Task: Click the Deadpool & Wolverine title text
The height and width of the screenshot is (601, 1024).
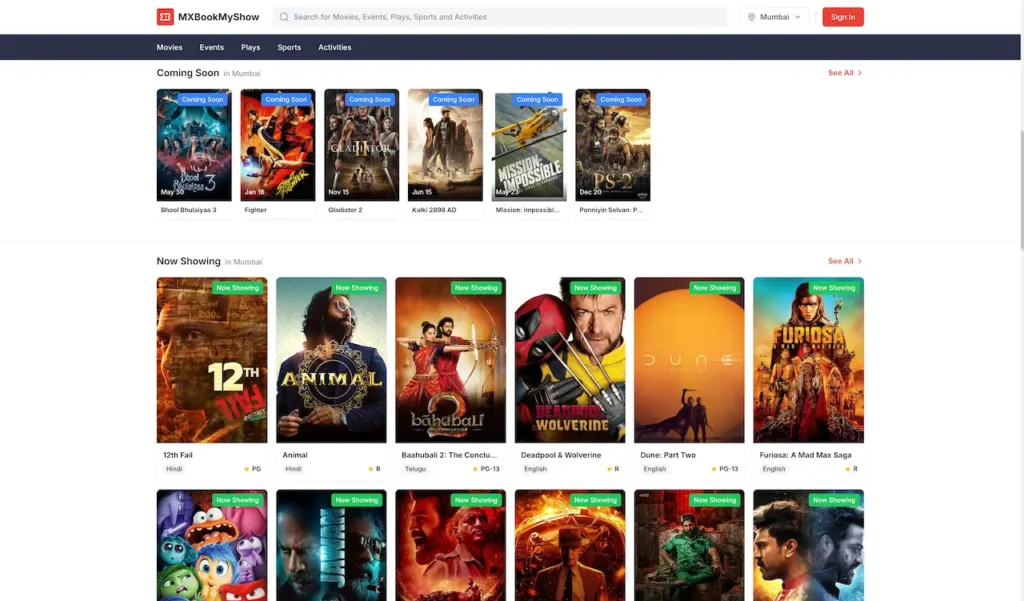Action: click(x=561, y=455)
